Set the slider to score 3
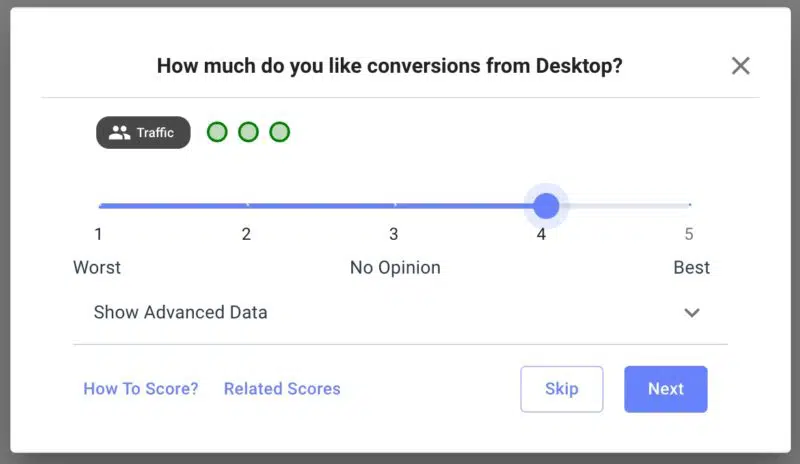800x464 pixels. [x=394, y=206]
